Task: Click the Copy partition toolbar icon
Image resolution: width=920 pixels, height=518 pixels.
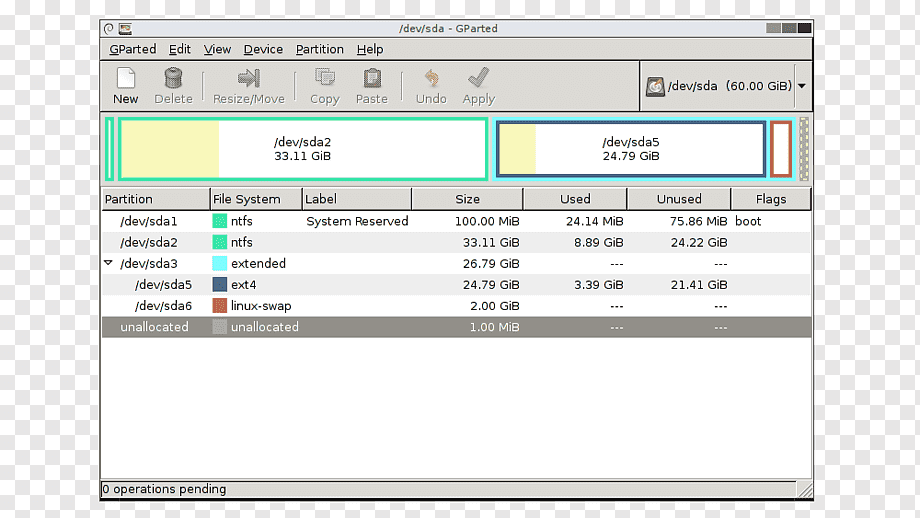Action: click(324, 78)
